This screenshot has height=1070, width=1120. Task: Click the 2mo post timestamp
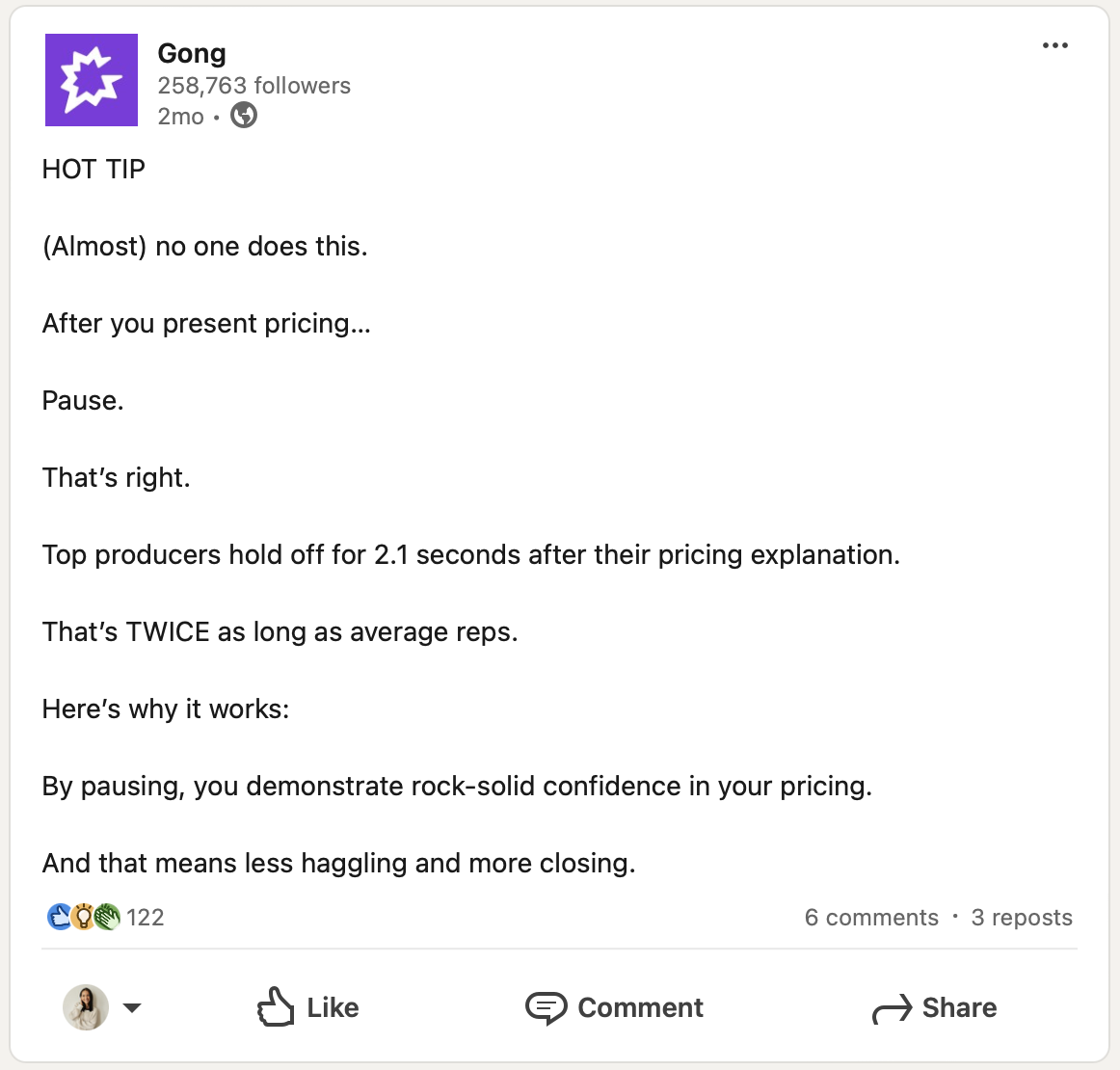(x=181, y=117)
